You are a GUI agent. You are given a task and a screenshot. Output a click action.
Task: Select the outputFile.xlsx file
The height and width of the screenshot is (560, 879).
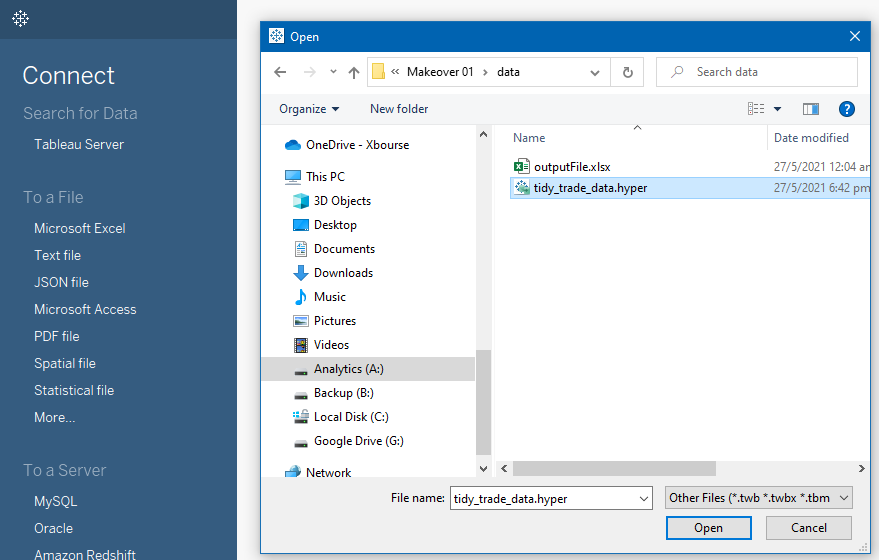pyautogui.click(x=571, y=167)
